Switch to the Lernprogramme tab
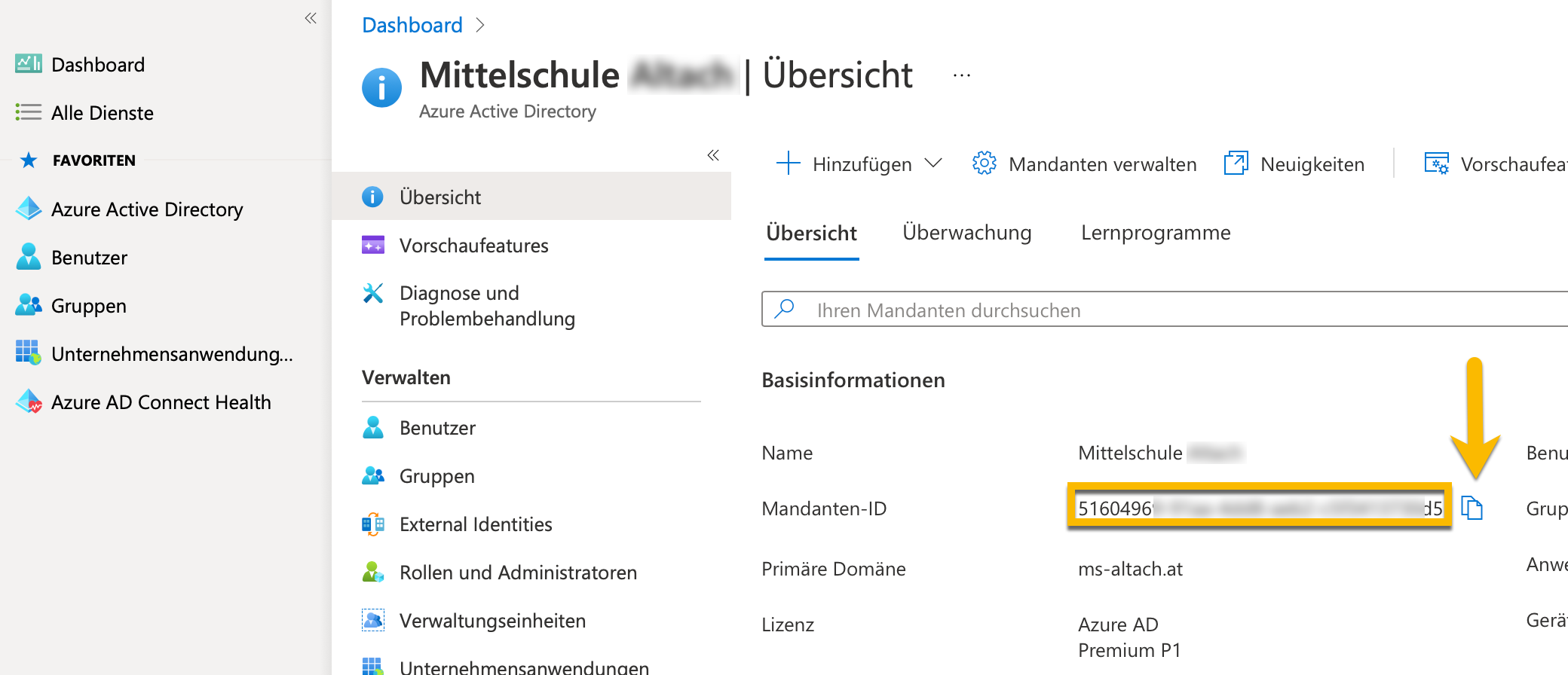This screenshot has height=675, width=1568. (x=1155, y=233)
